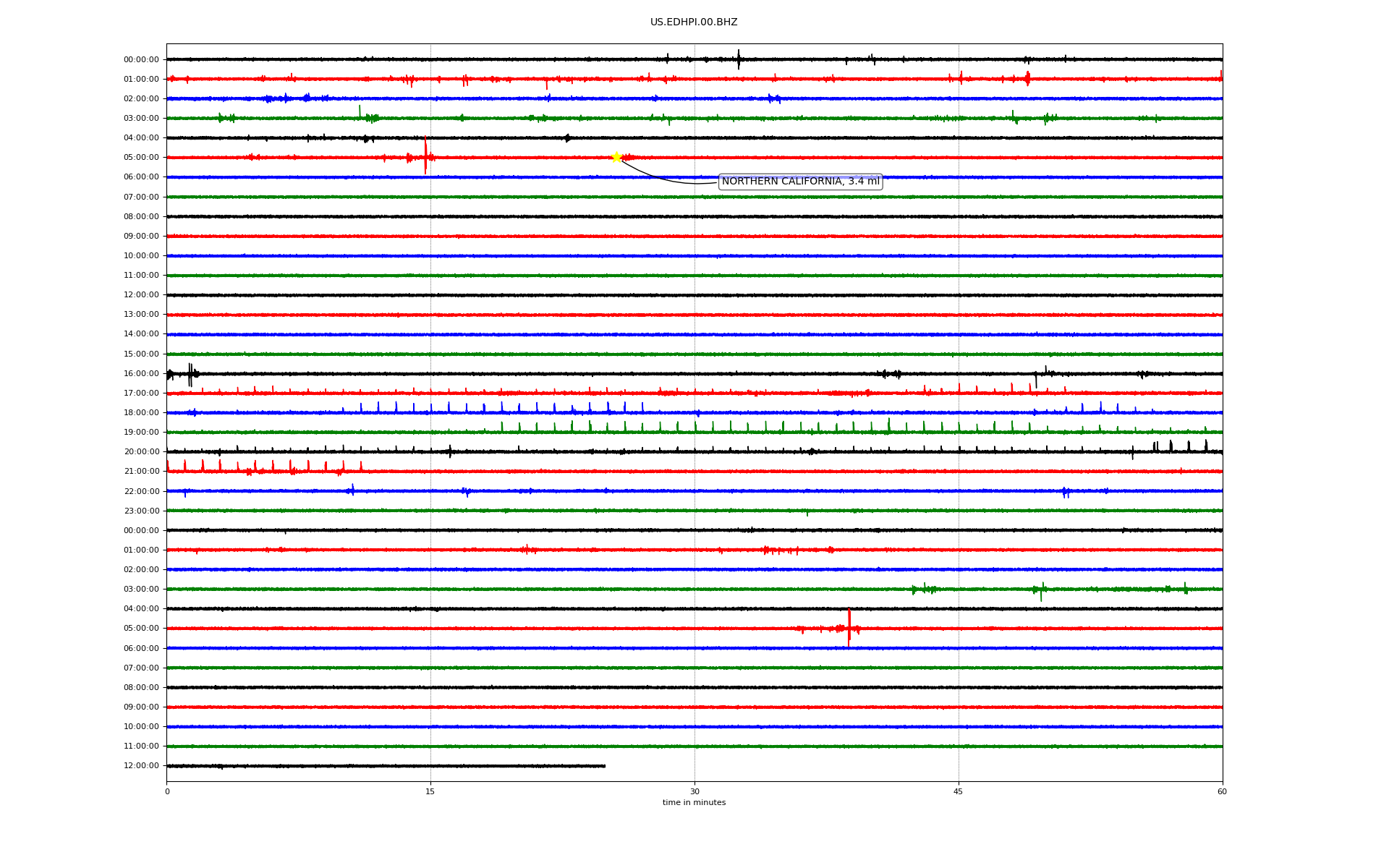
Task: Click the yellow star earthquake marker
Action: pyautogui.click(x=616, y=157)
